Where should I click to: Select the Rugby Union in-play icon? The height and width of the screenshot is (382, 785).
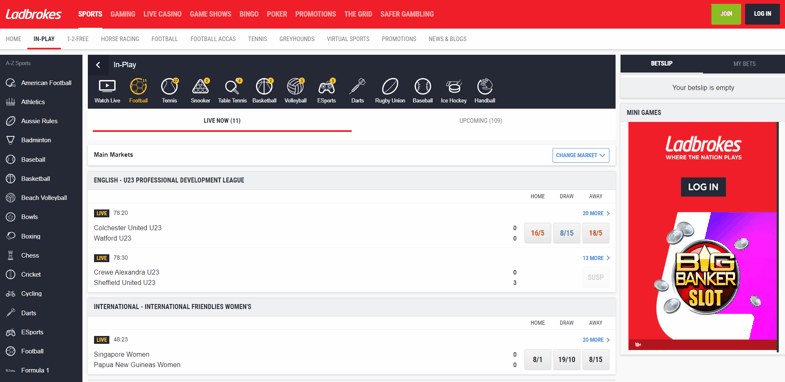[390, 91]
